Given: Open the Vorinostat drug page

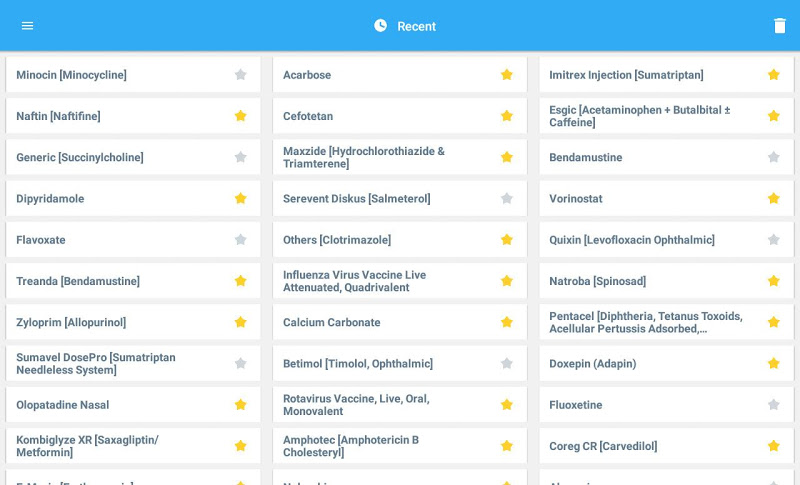Looking at the screenshot, I should [666, 198].
